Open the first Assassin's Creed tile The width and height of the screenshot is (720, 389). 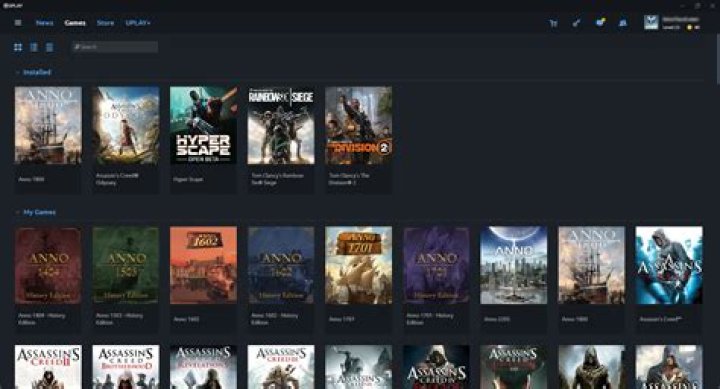click(669, 279)
